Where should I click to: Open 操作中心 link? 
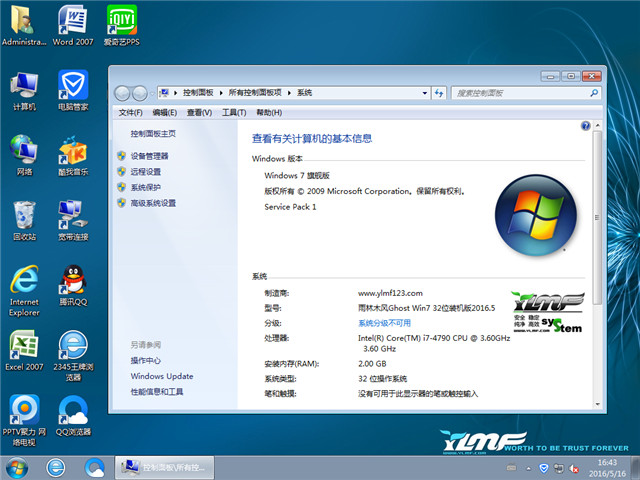pyautogui.click(x=145, y=360)
